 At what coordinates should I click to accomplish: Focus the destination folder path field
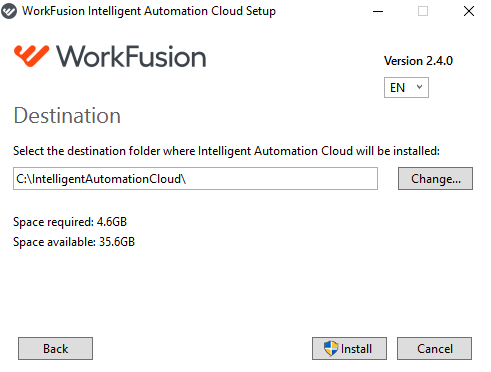[195, 179]
